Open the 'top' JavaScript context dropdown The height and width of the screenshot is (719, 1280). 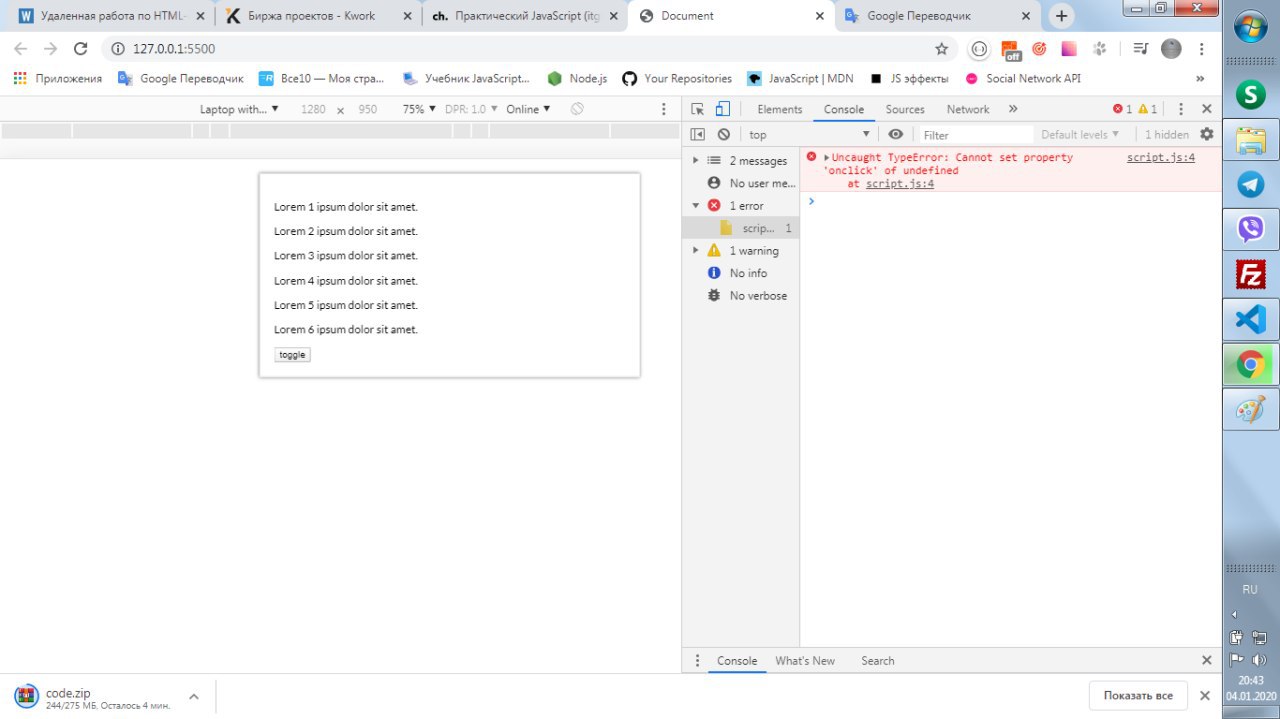pyautogui.click(x=809, y=134)
